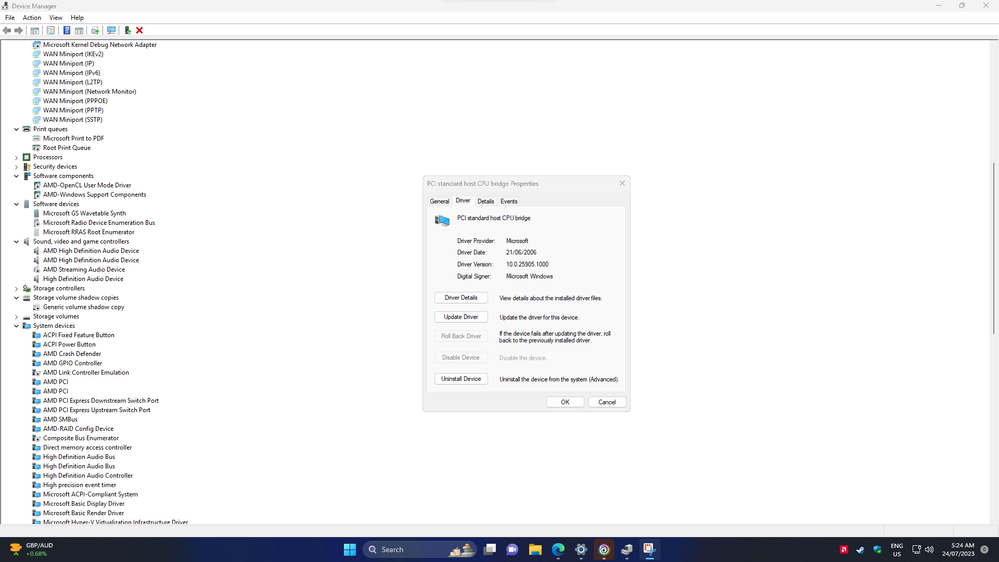Image resolution: width=999 pixels, height=562 pixels.
Task: Toggle the Show/Hide Console Tree toolbar icon
Action: 35,31
